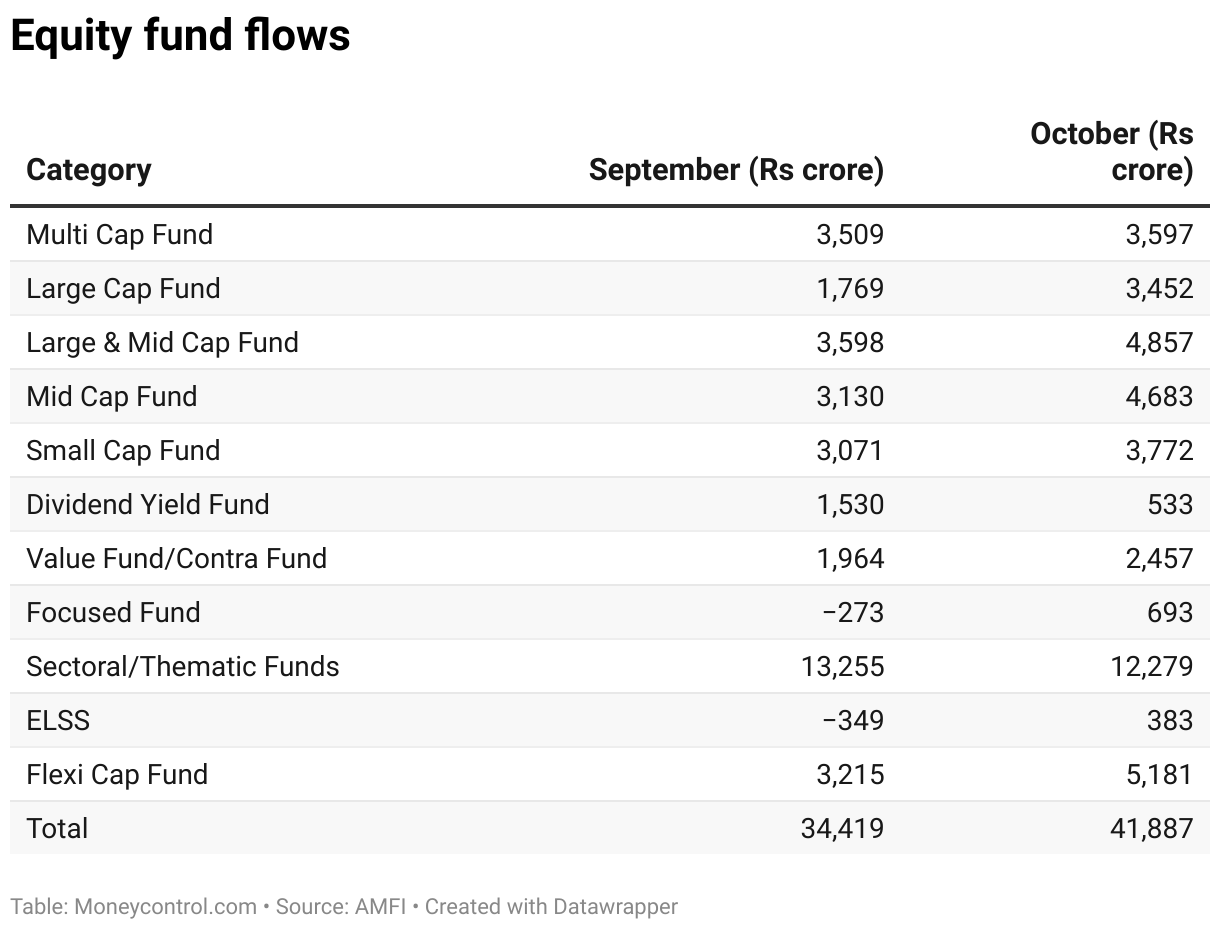Click the September (Rs crore) column header
This screenshot has height=930, width=1220.
pos(736,170)
